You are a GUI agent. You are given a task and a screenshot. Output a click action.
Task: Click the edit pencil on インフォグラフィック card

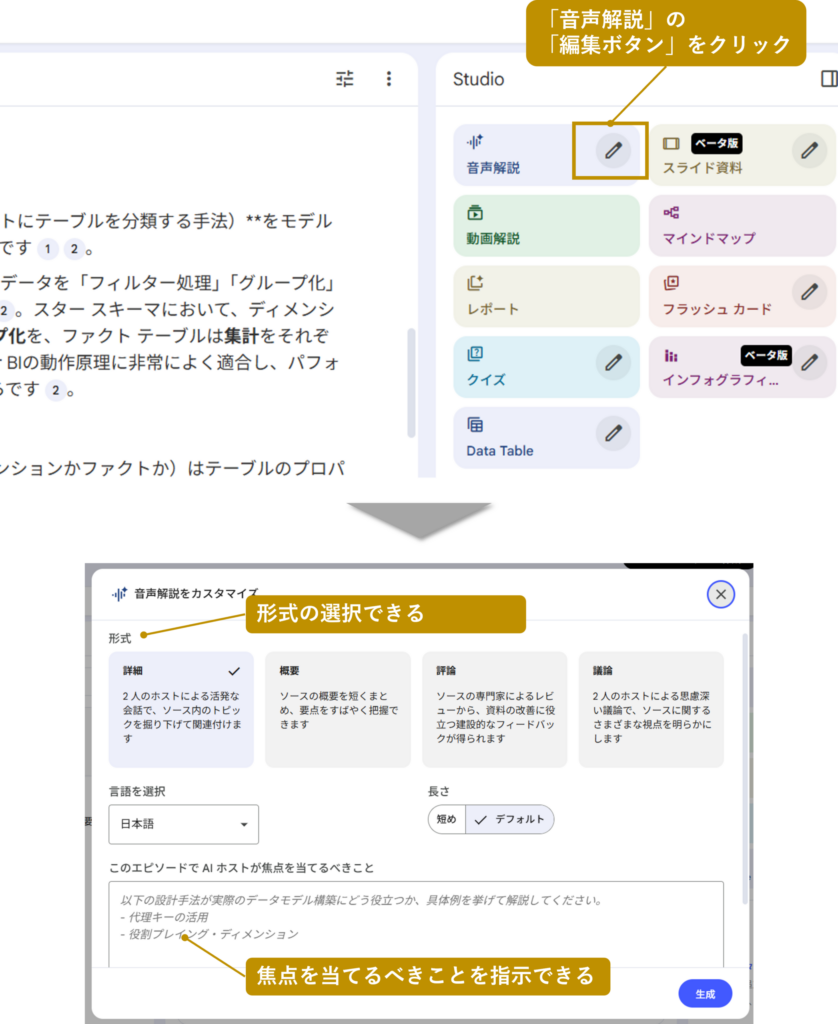pyautogui.click(x=809, y=362)
